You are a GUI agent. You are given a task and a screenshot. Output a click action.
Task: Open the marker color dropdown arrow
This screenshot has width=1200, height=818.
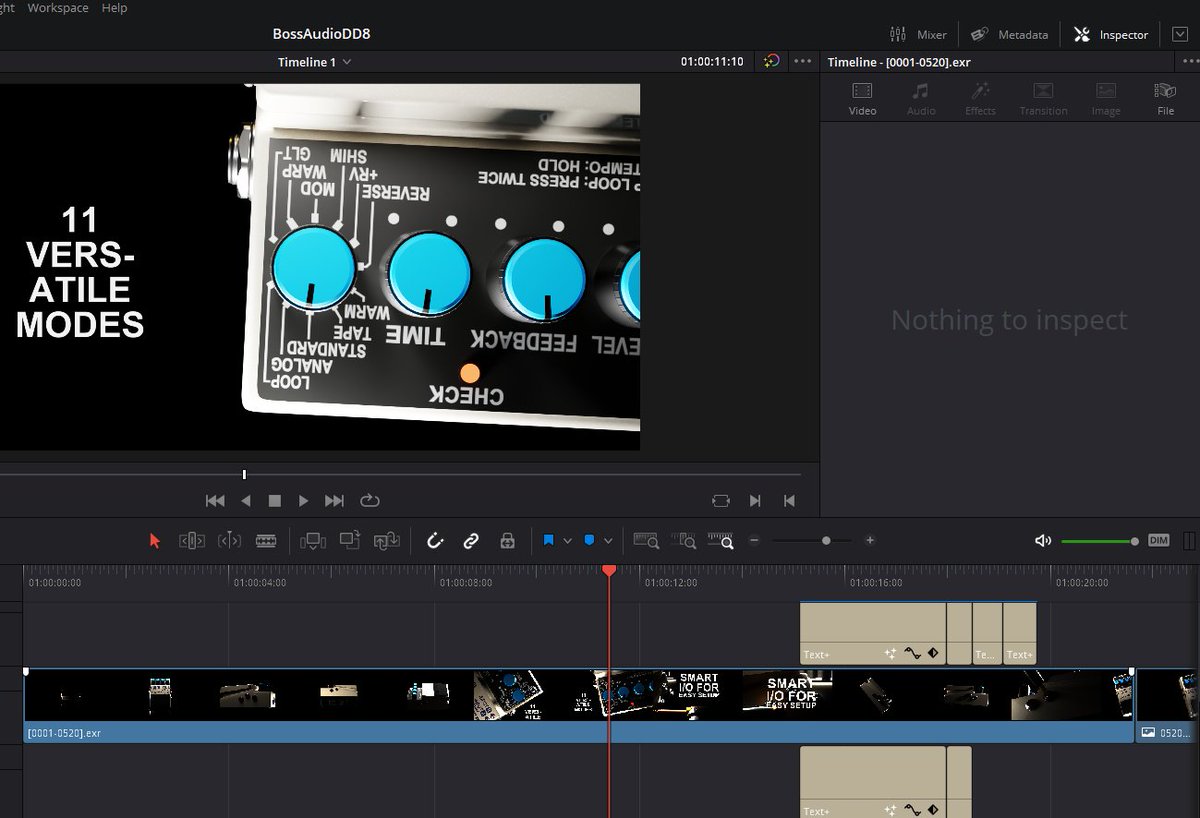point(608,541)
